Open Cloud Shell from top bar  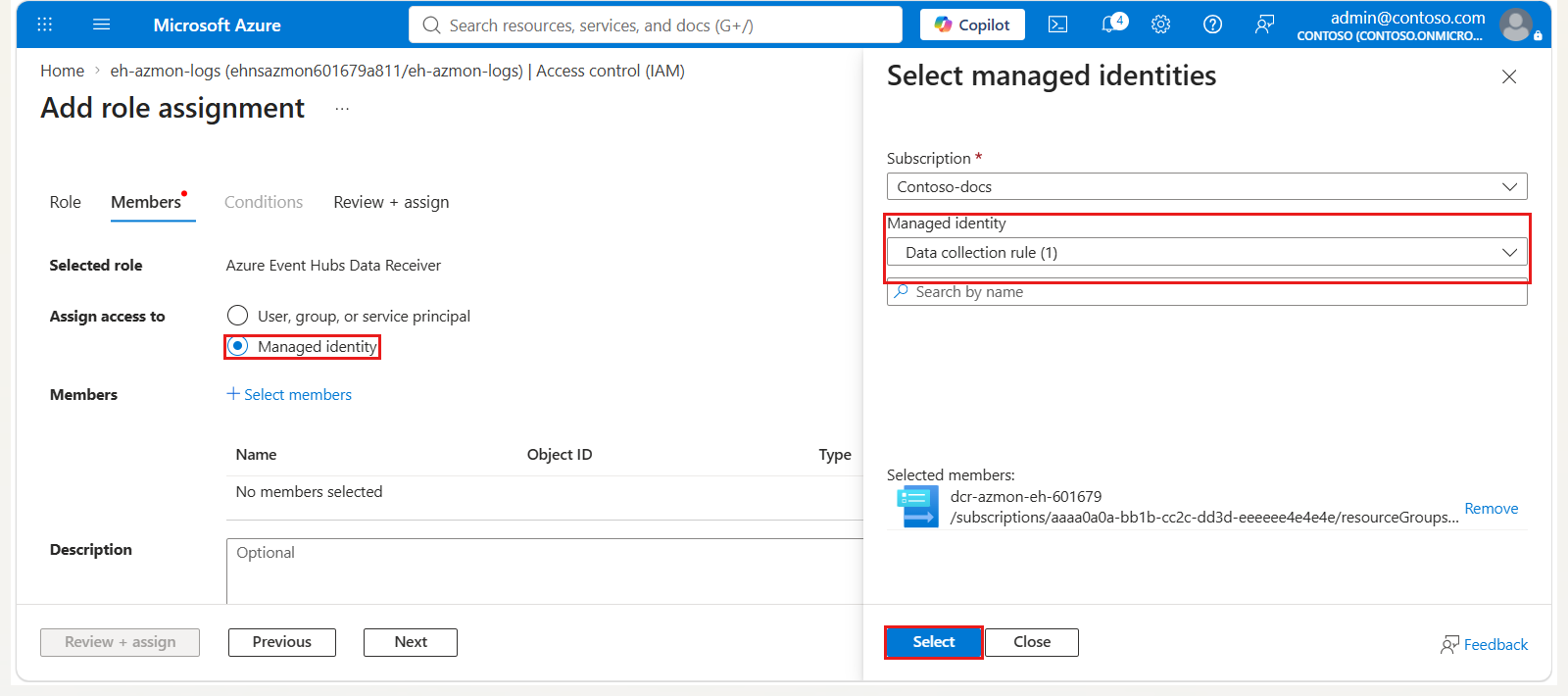[x=1058, y=25]
